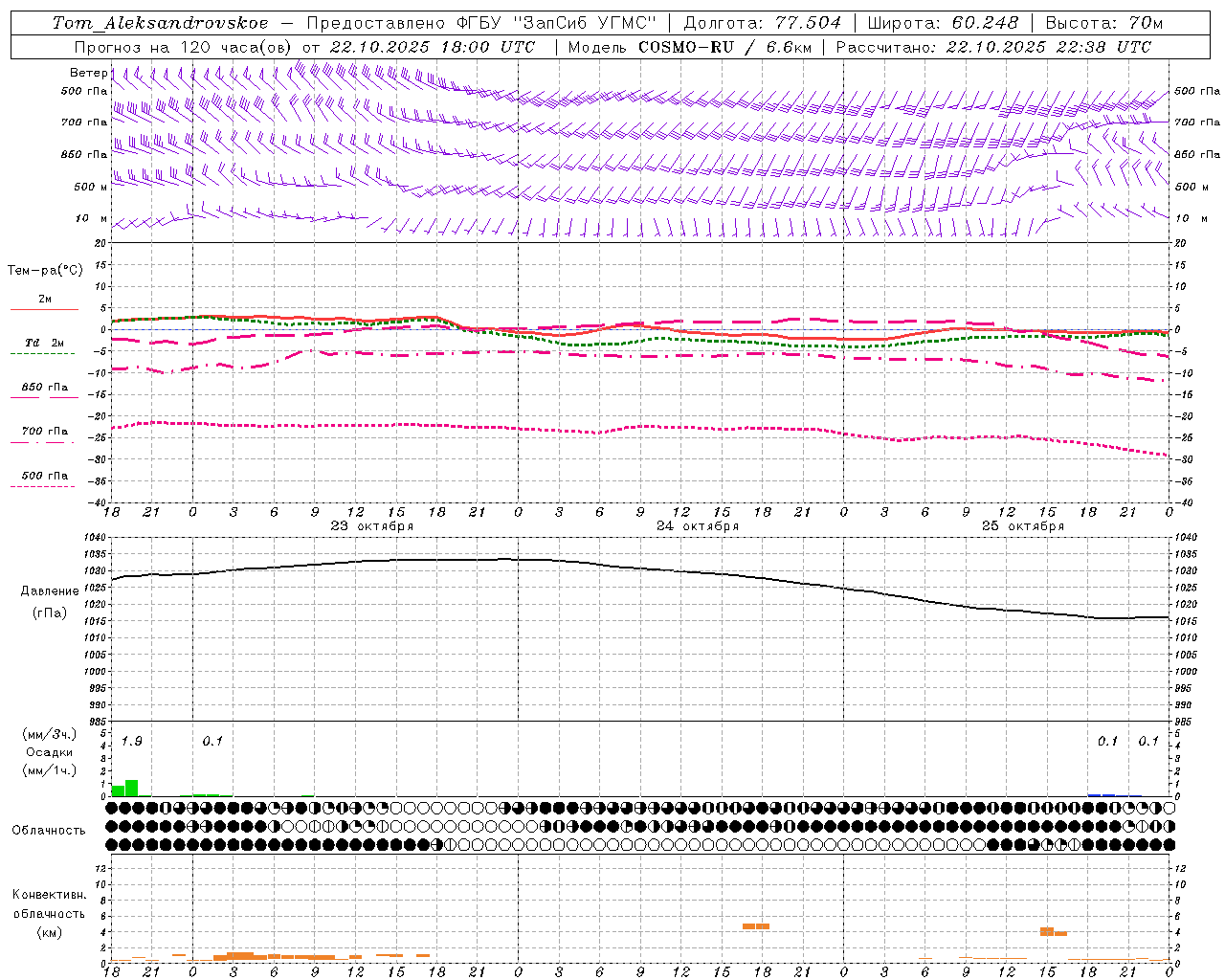Screen dimensions: 1225x980
Task: Click the 'Ветер' wind panel label
Action: 88,73
